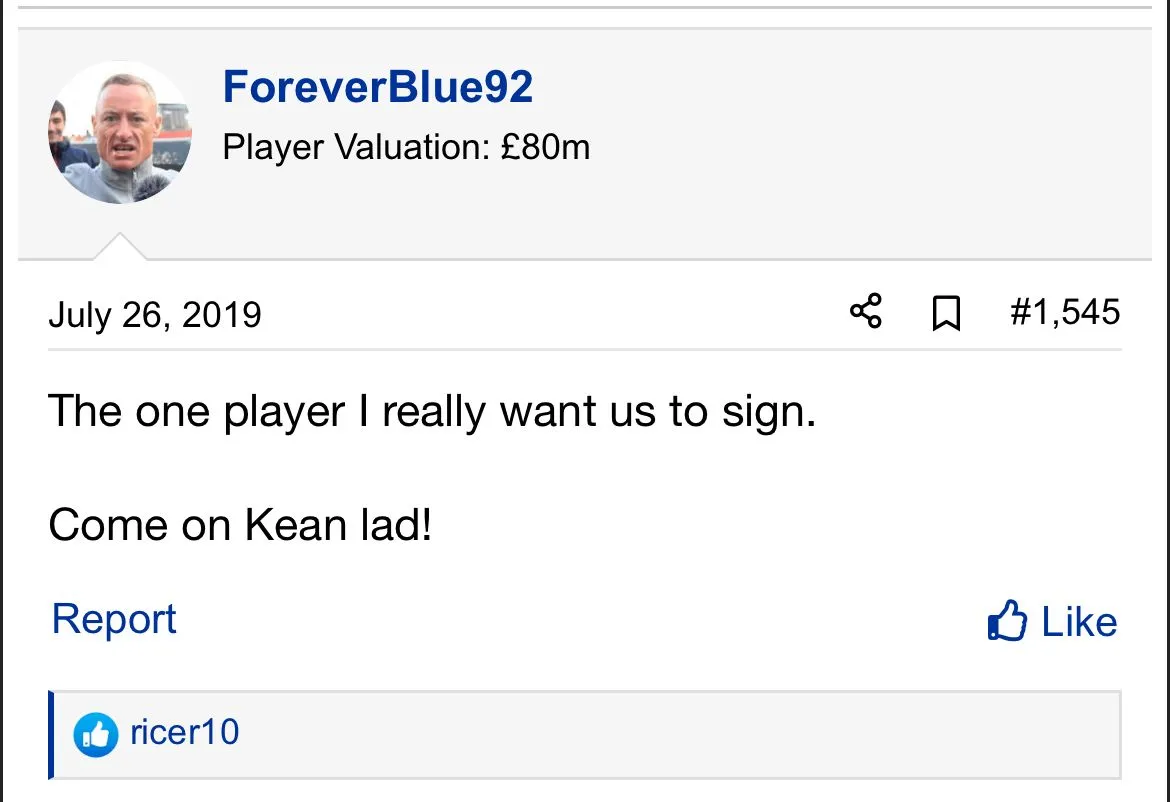Screen dimensions: 1170x802
Task: Click the triangular pointer under the avatar
Action: coord(119,247)
